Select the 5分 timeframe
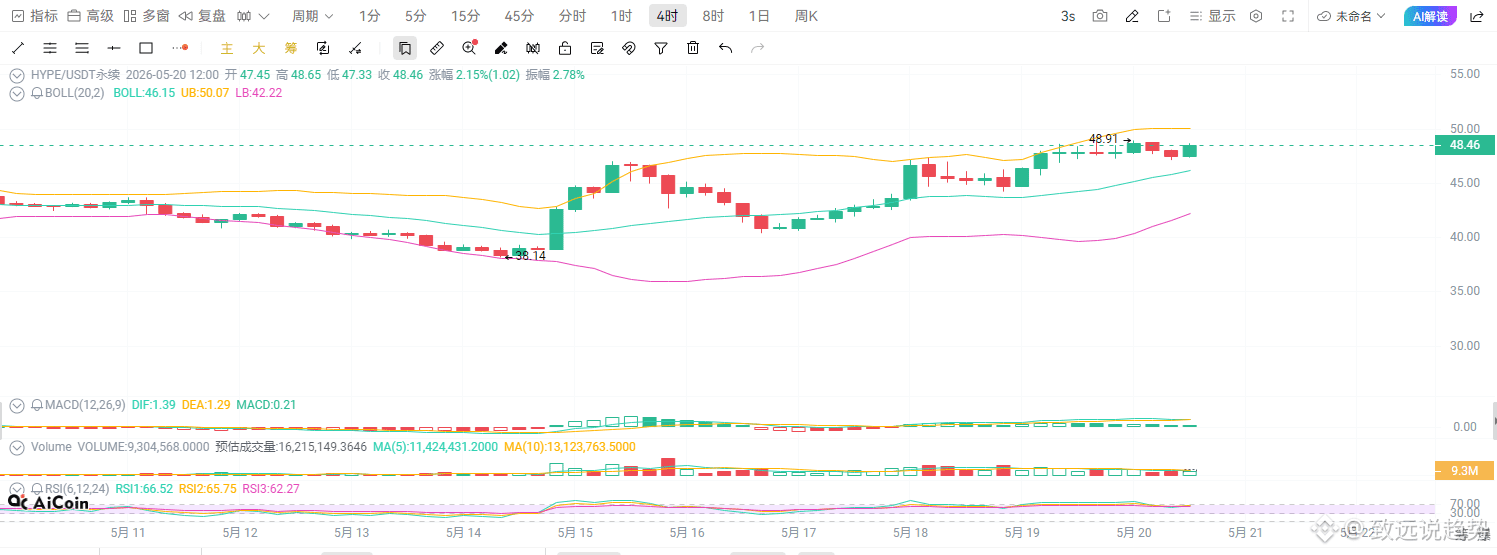 tap(415, 16)
